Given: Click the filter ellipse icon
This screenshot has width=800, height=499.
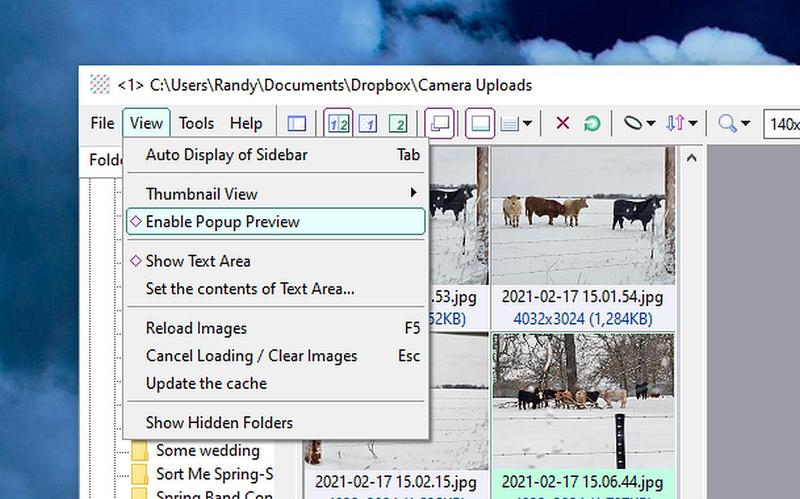Looking at the screenshot, I should pos(633,123).
